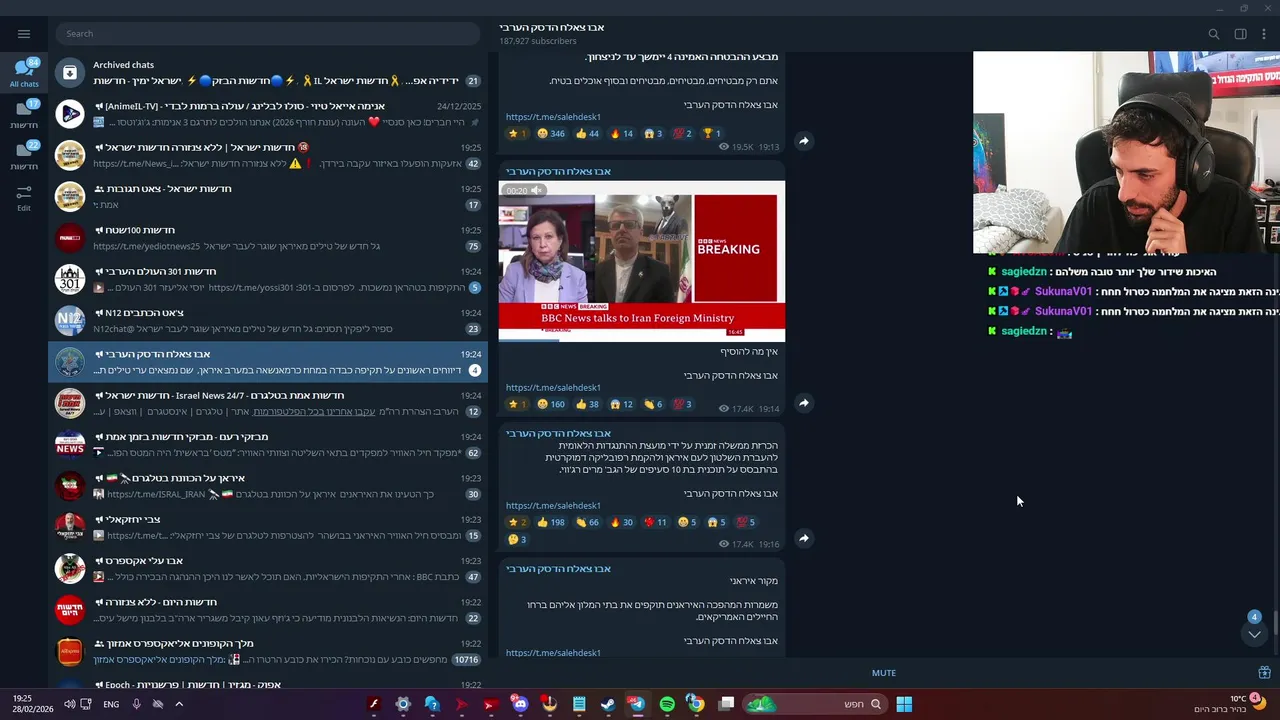
Task: Toggle thumbs-up reaction showing 44
Action: point(587,133)
